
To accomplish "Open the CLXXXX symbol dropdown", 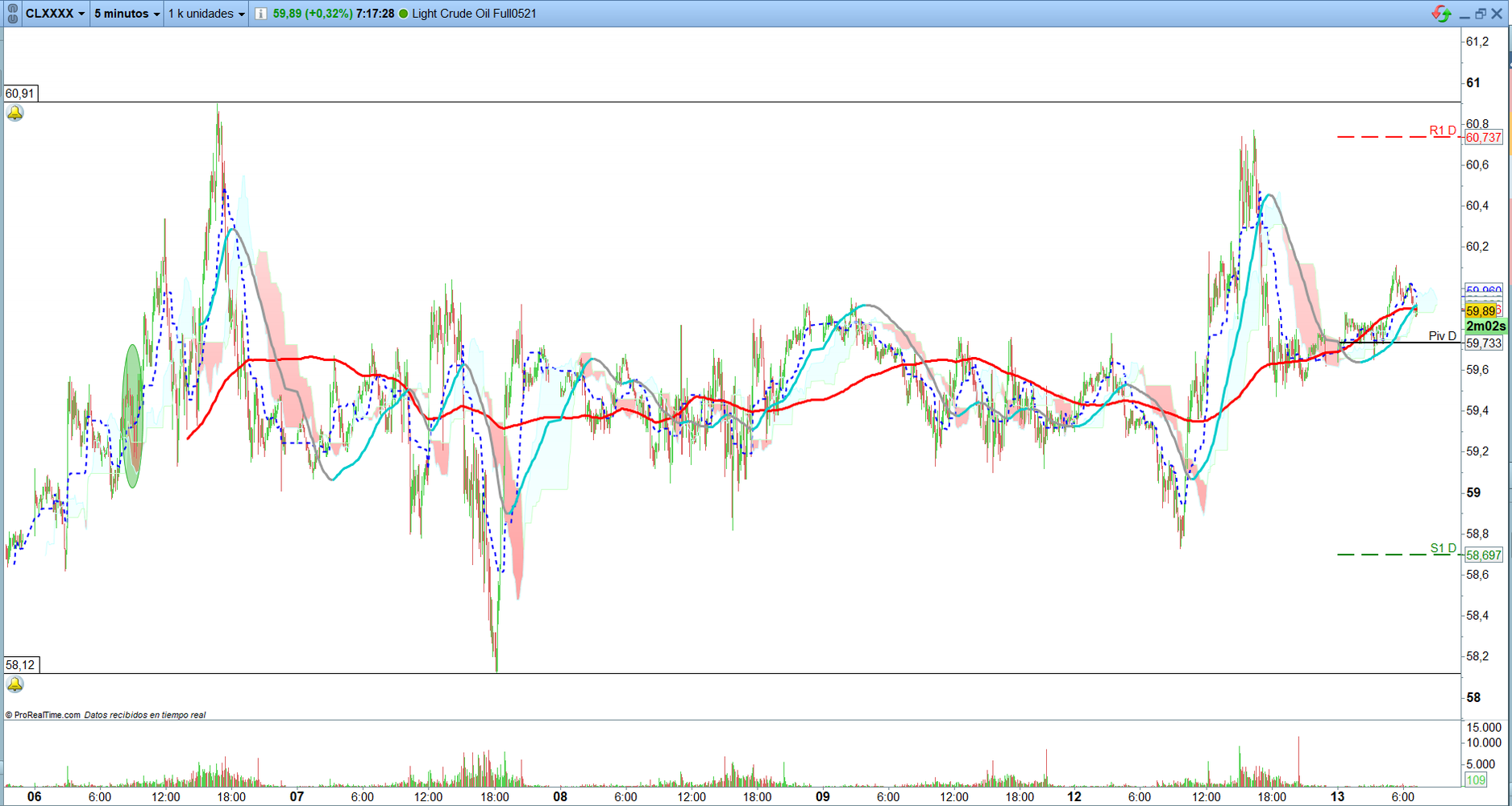I will click(x=55, y=14).
